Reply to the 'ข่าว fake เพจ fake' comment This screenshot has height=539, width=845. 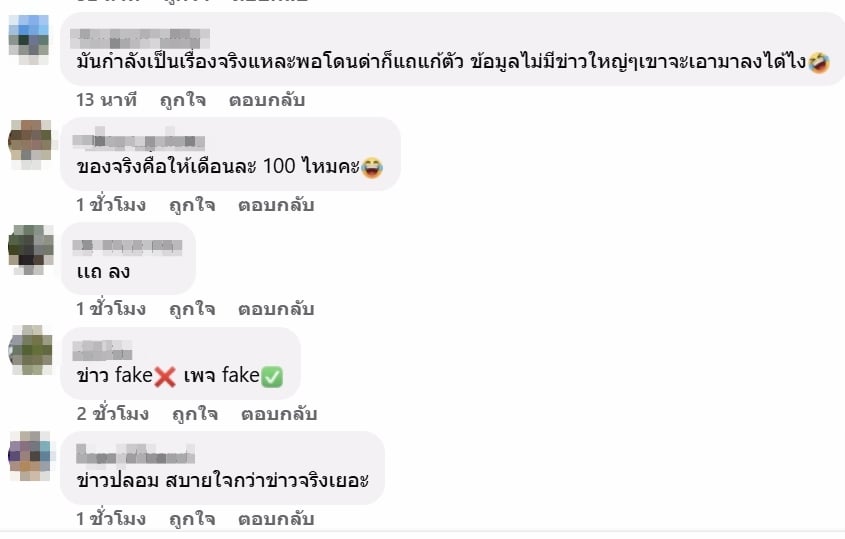point(279,414)
